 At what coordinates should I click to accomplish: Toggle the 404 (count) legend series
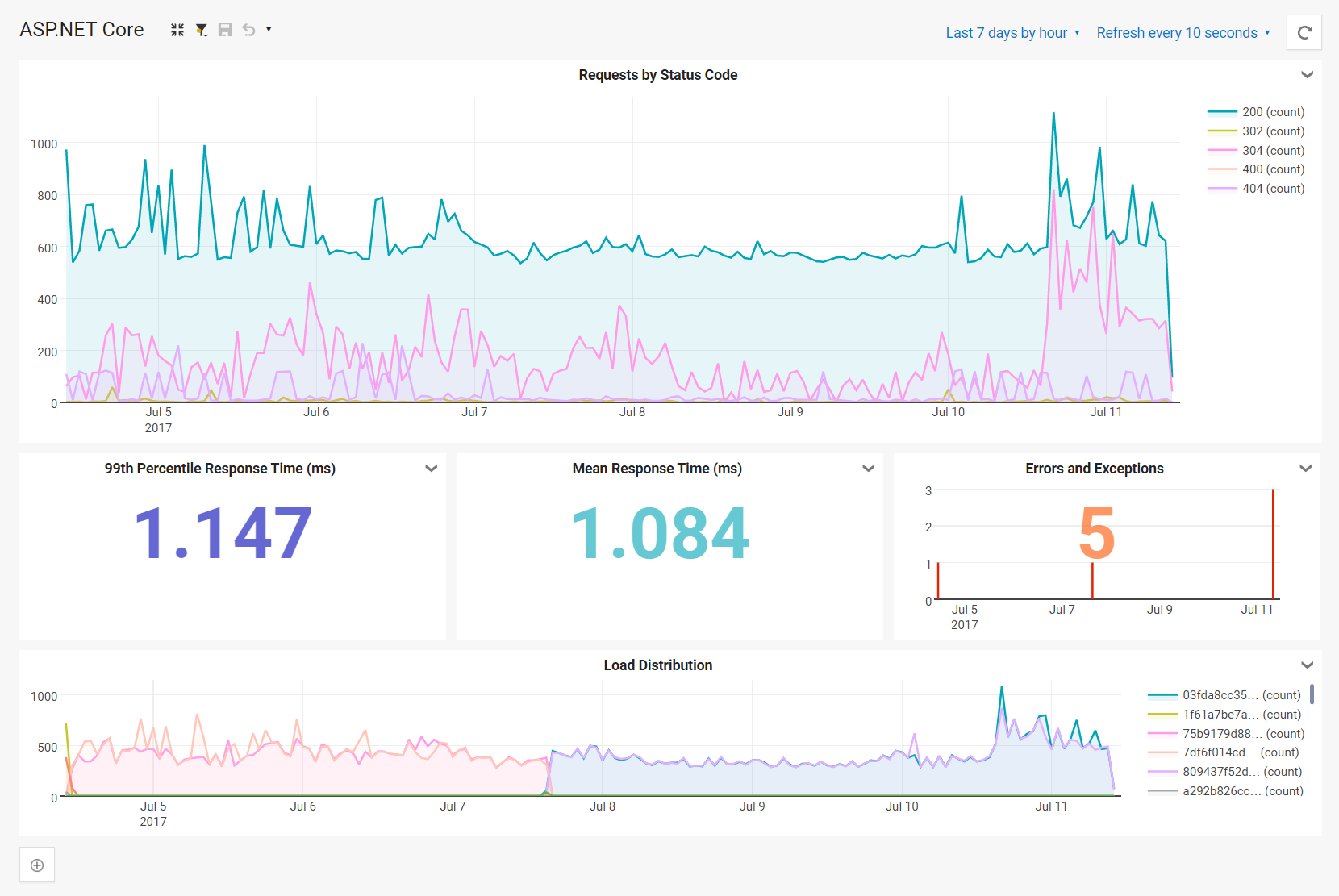pos(1256,189)
